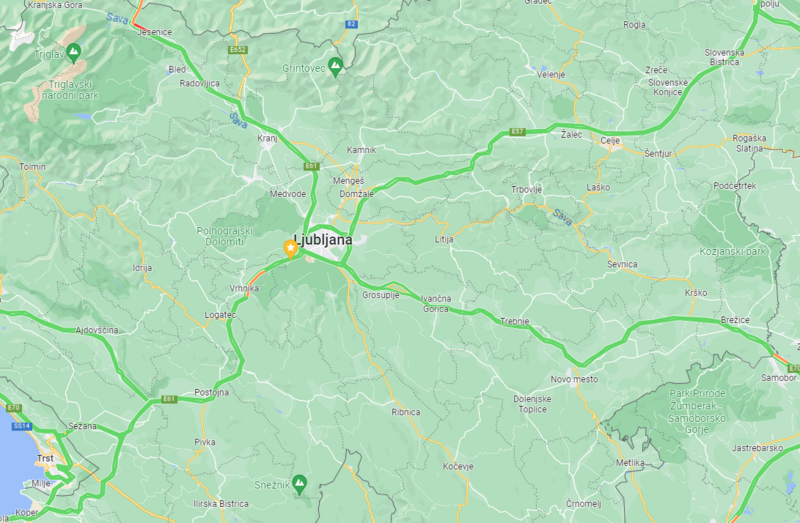Click the Grintovec mountain peak marker

(335, 66)
